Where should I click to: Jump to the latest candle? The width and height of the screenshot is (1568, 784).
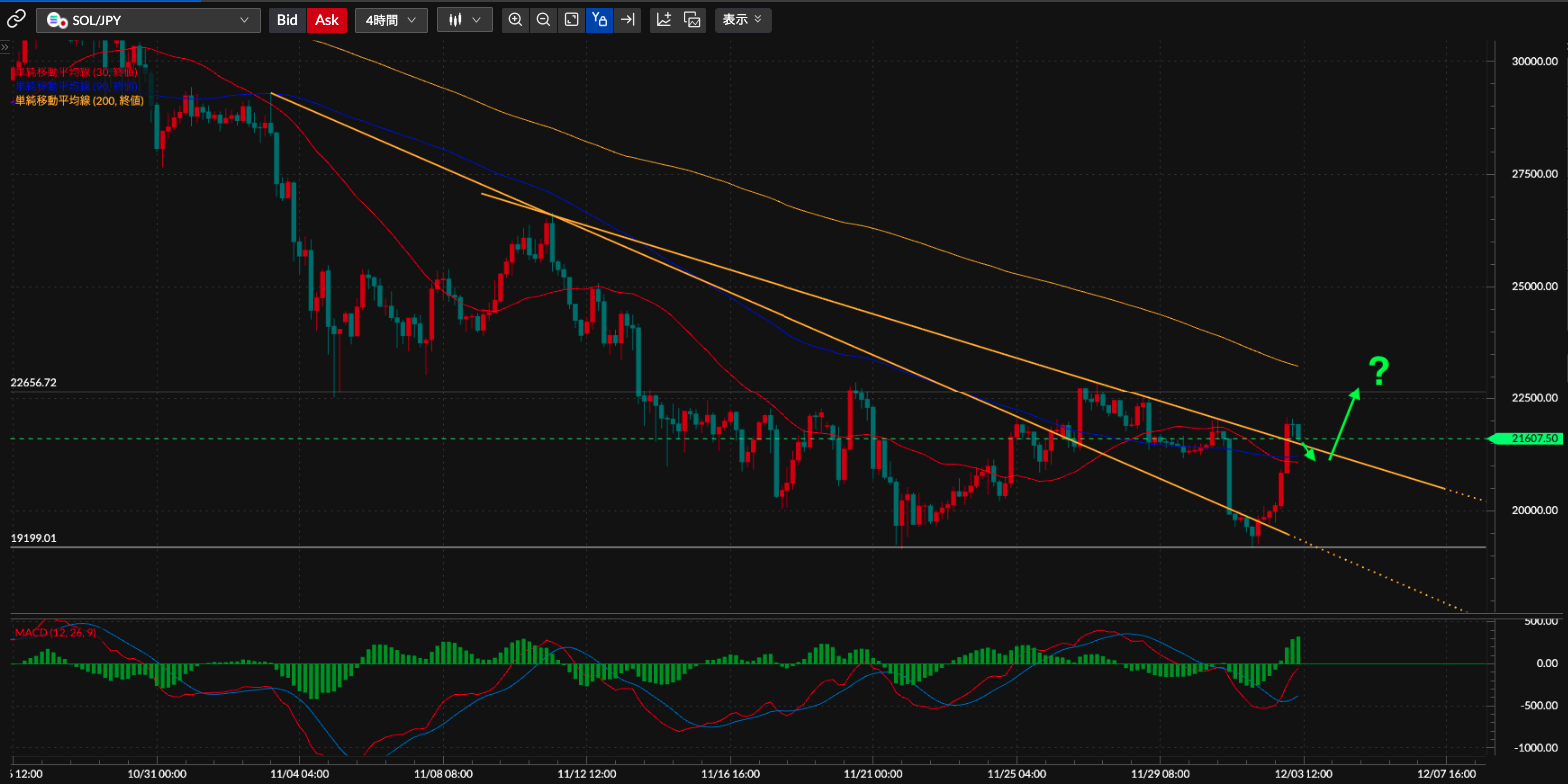627,20
